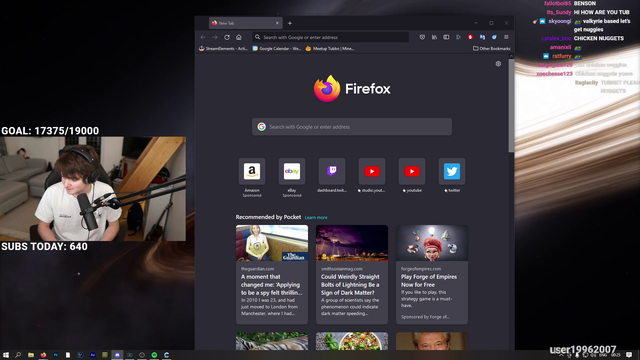
Task: Open the Forge of Empires sponsored card
Action: (432, 274)
